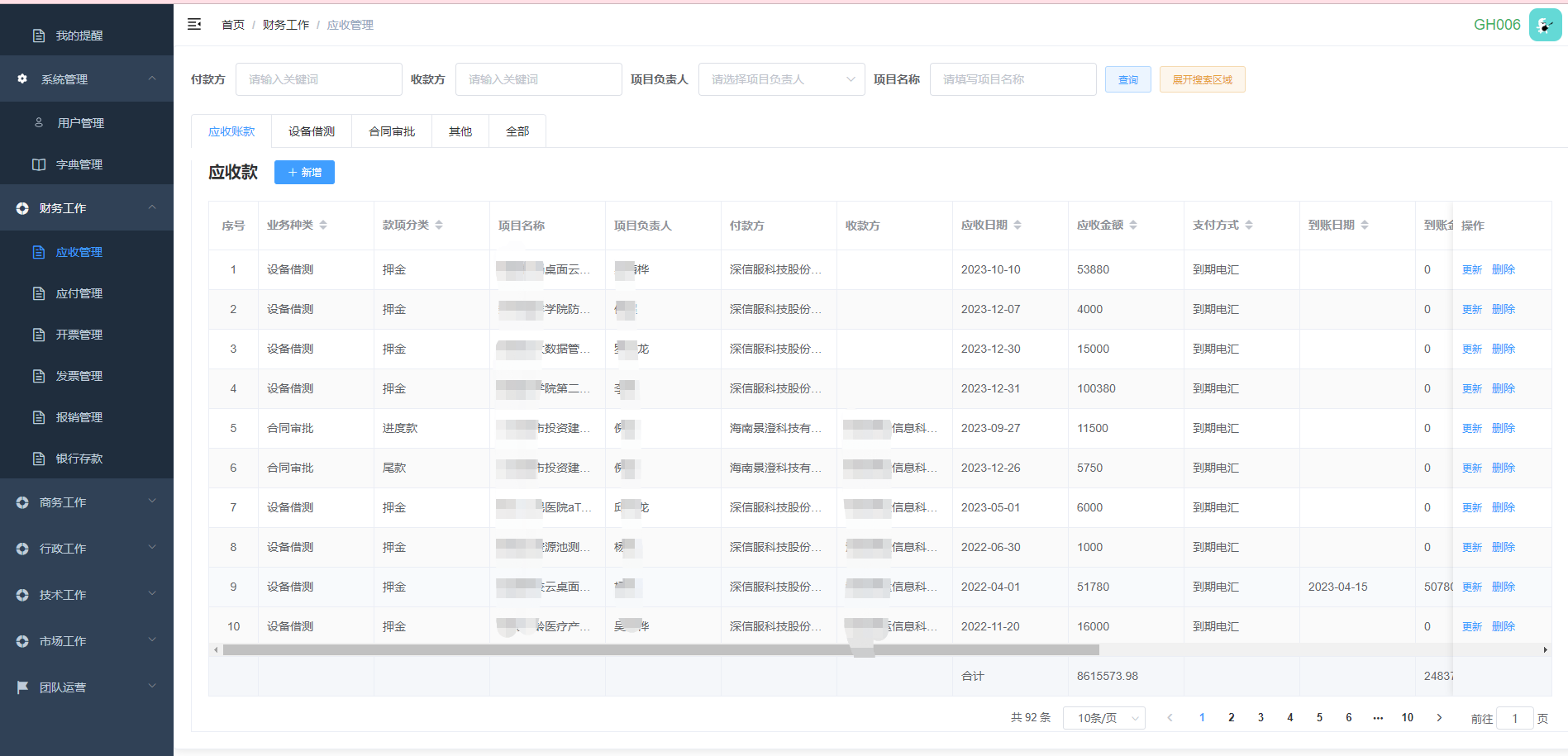Click 更新 in row 9

pyautogui.click(x=1472, y=587)
